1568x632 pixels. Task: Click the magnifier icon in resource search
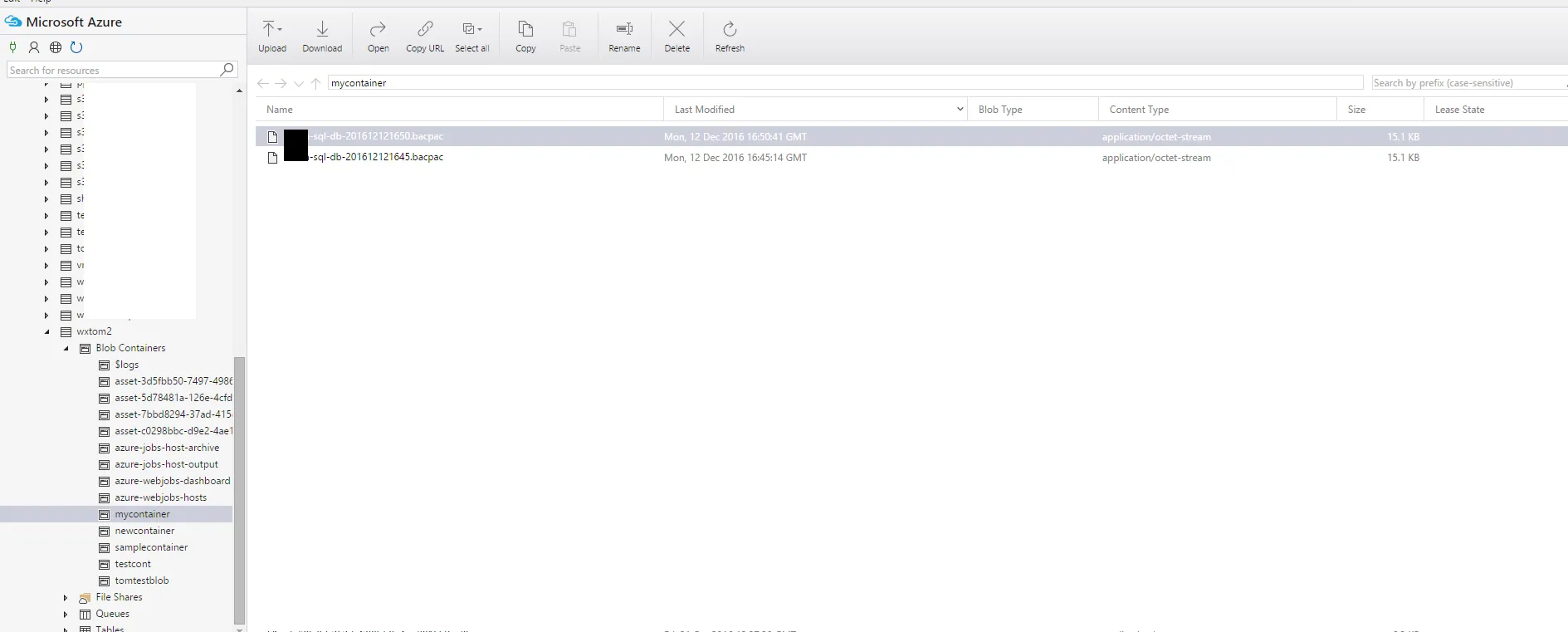click(x=227, y=70)
